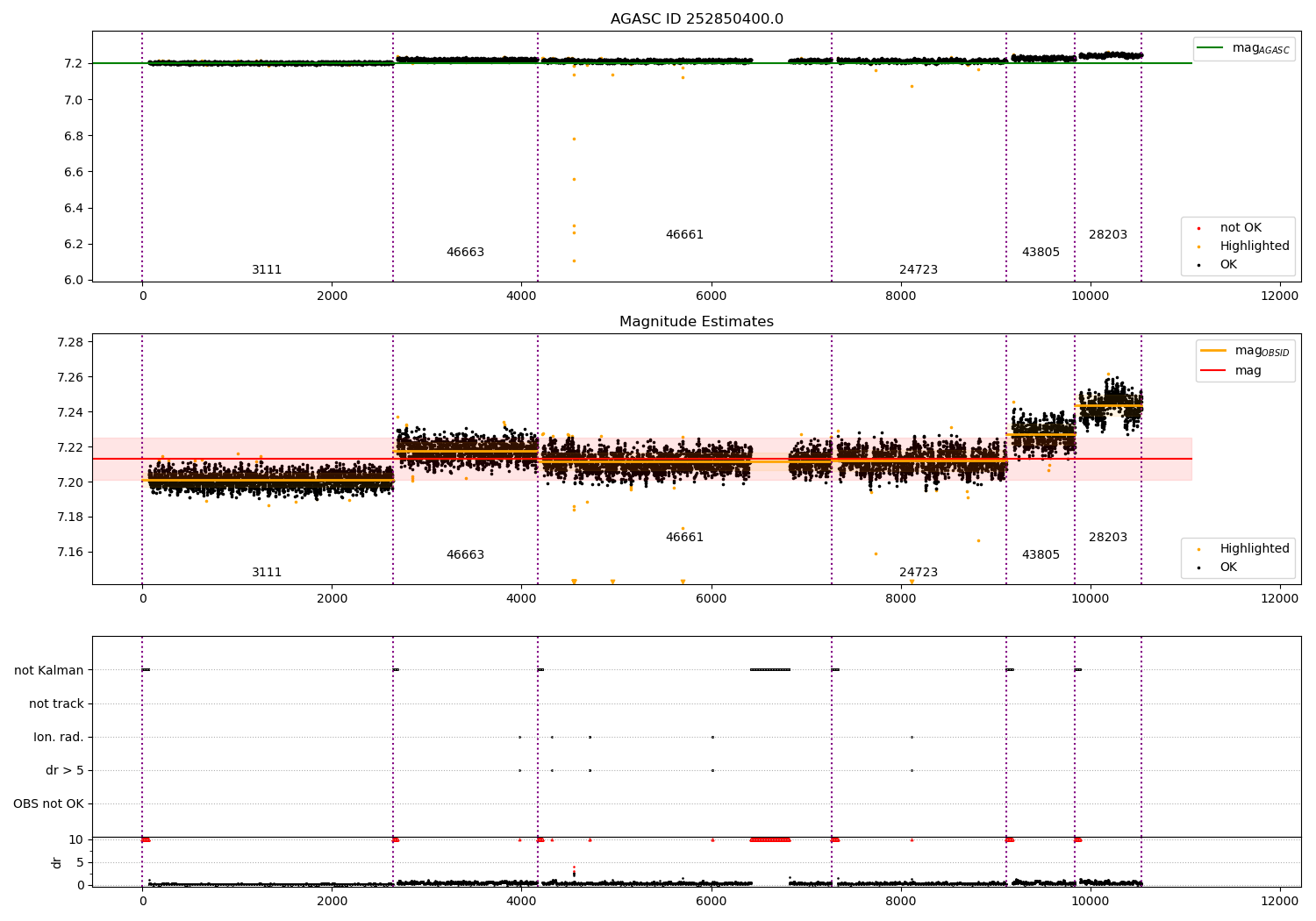Viewport: 1316px width, 921px height.
Task: Click the 'Ion. rad.' axis label
Action: pos(59,737)
